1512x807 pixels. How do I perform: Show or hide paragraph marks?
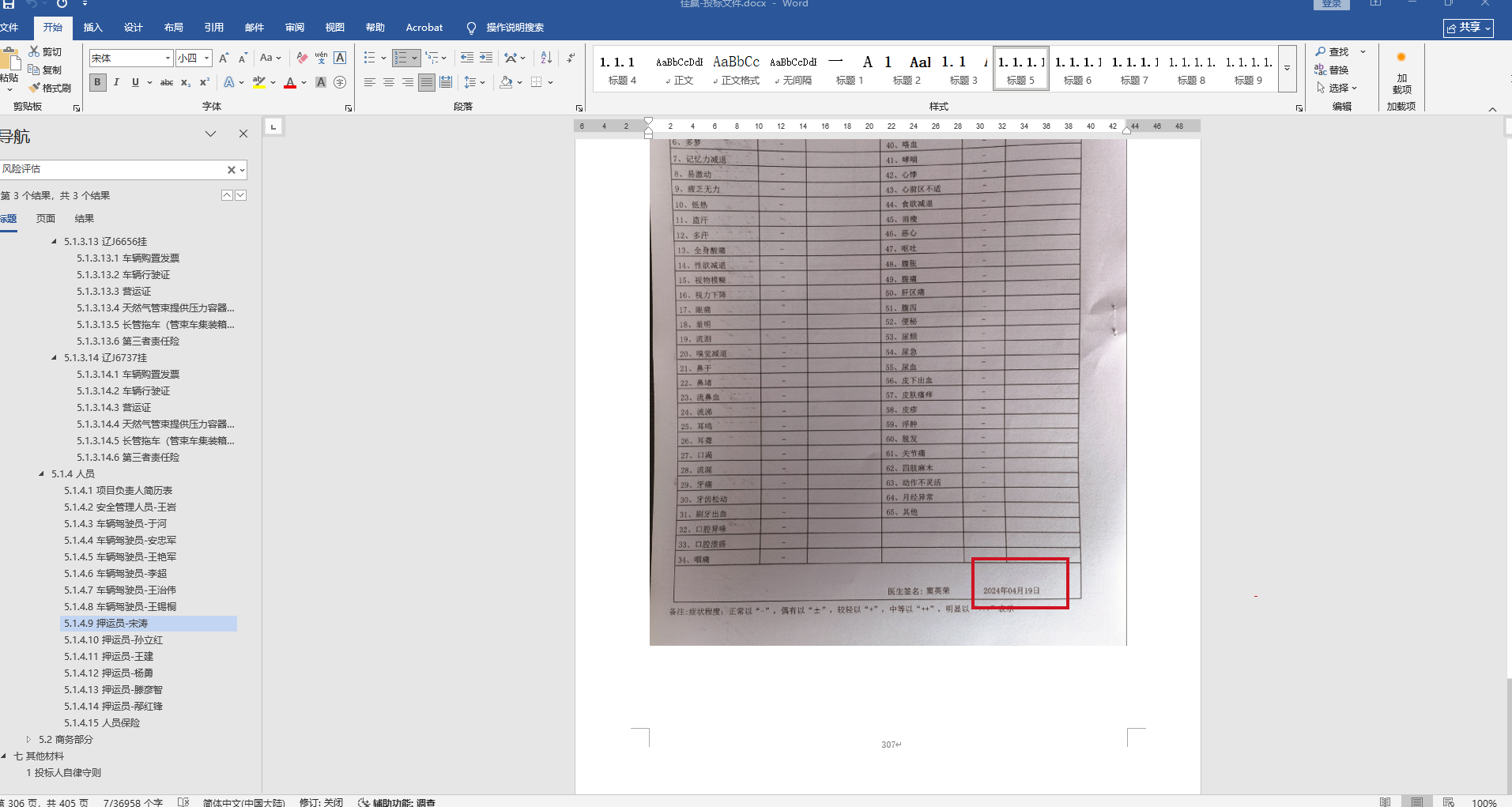[571, 58]
